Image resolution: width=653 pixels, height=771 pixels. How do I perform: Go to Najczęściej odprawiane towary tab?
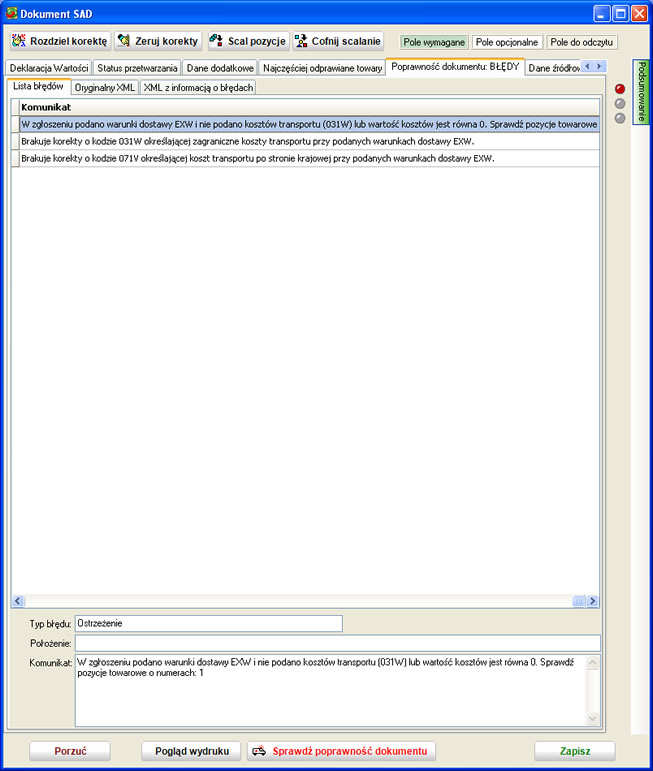[322, 68]
